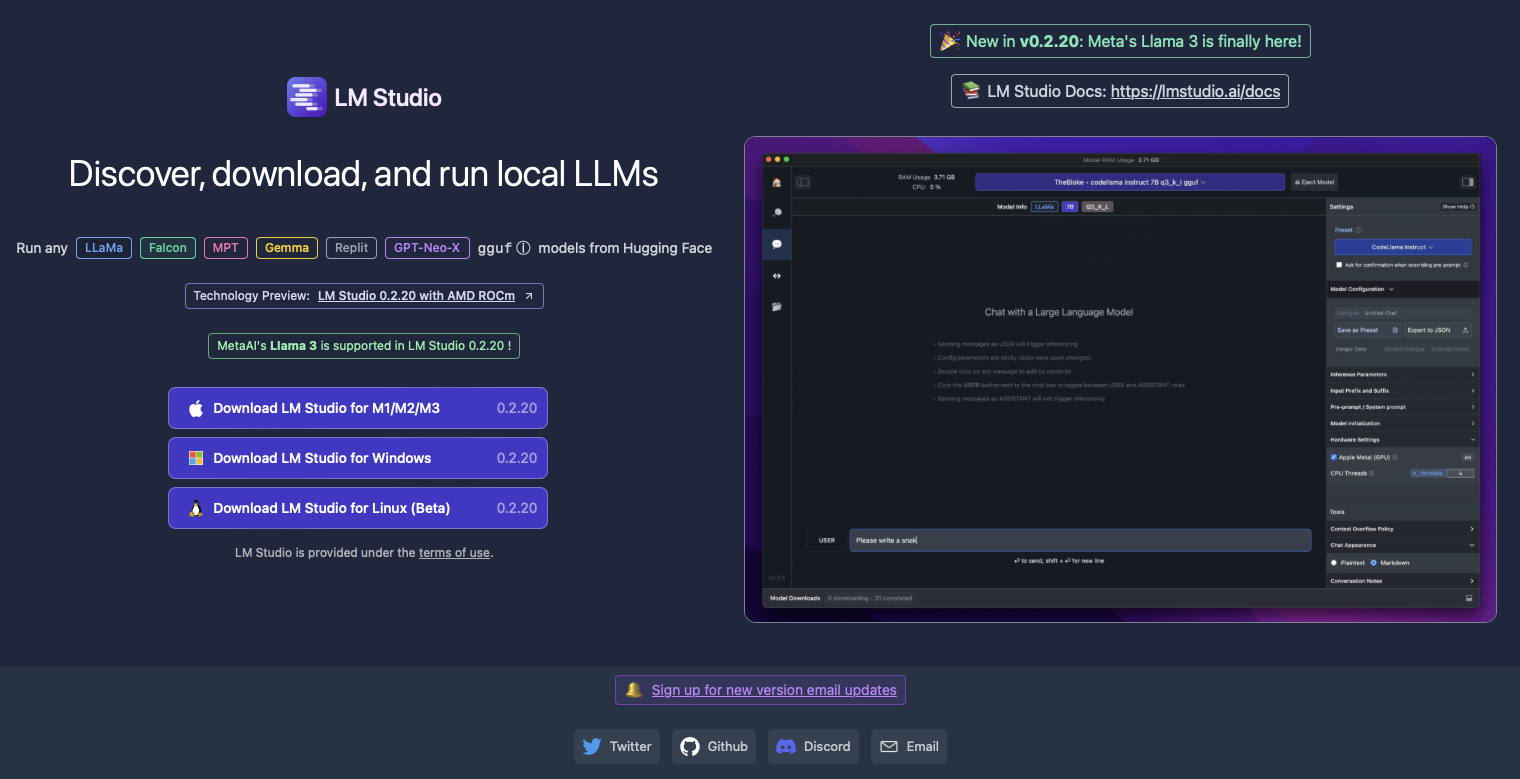Toggle the left sidebar panel icon in the app preview

pos(802,182)
